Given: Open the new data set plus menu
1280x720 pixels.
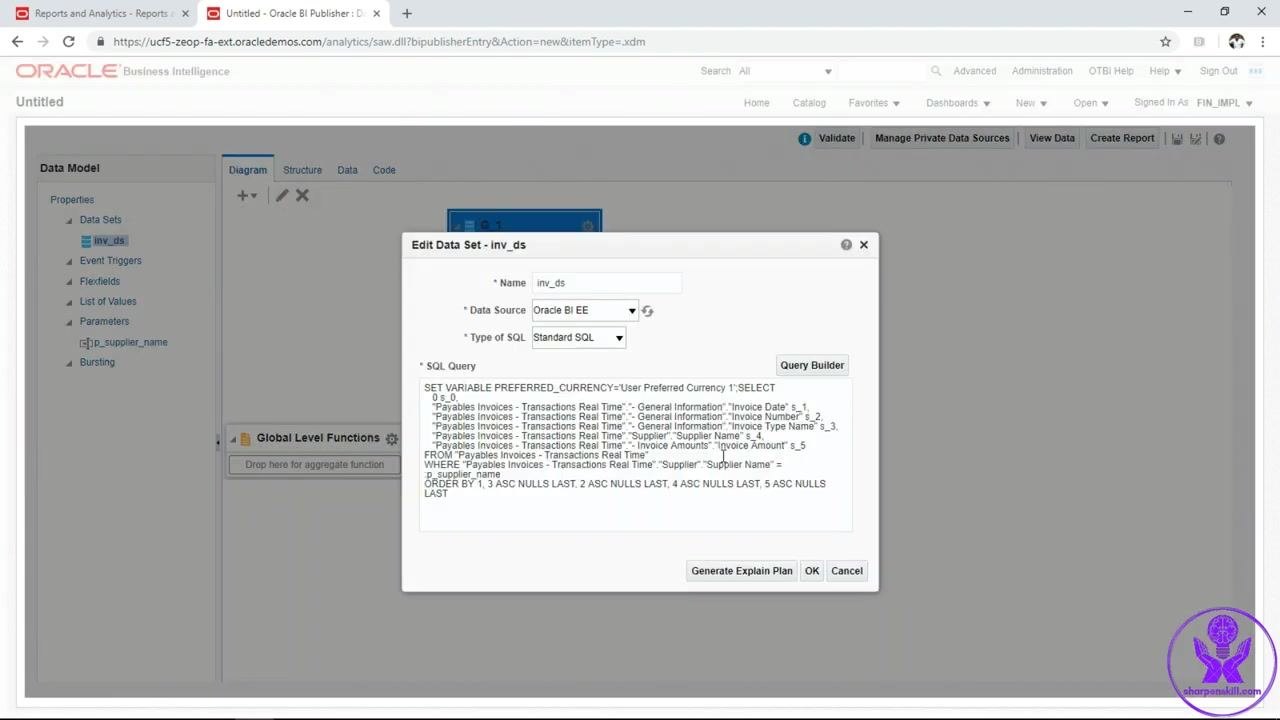Looking at the screenshot, I should click(x=246, y=195).
